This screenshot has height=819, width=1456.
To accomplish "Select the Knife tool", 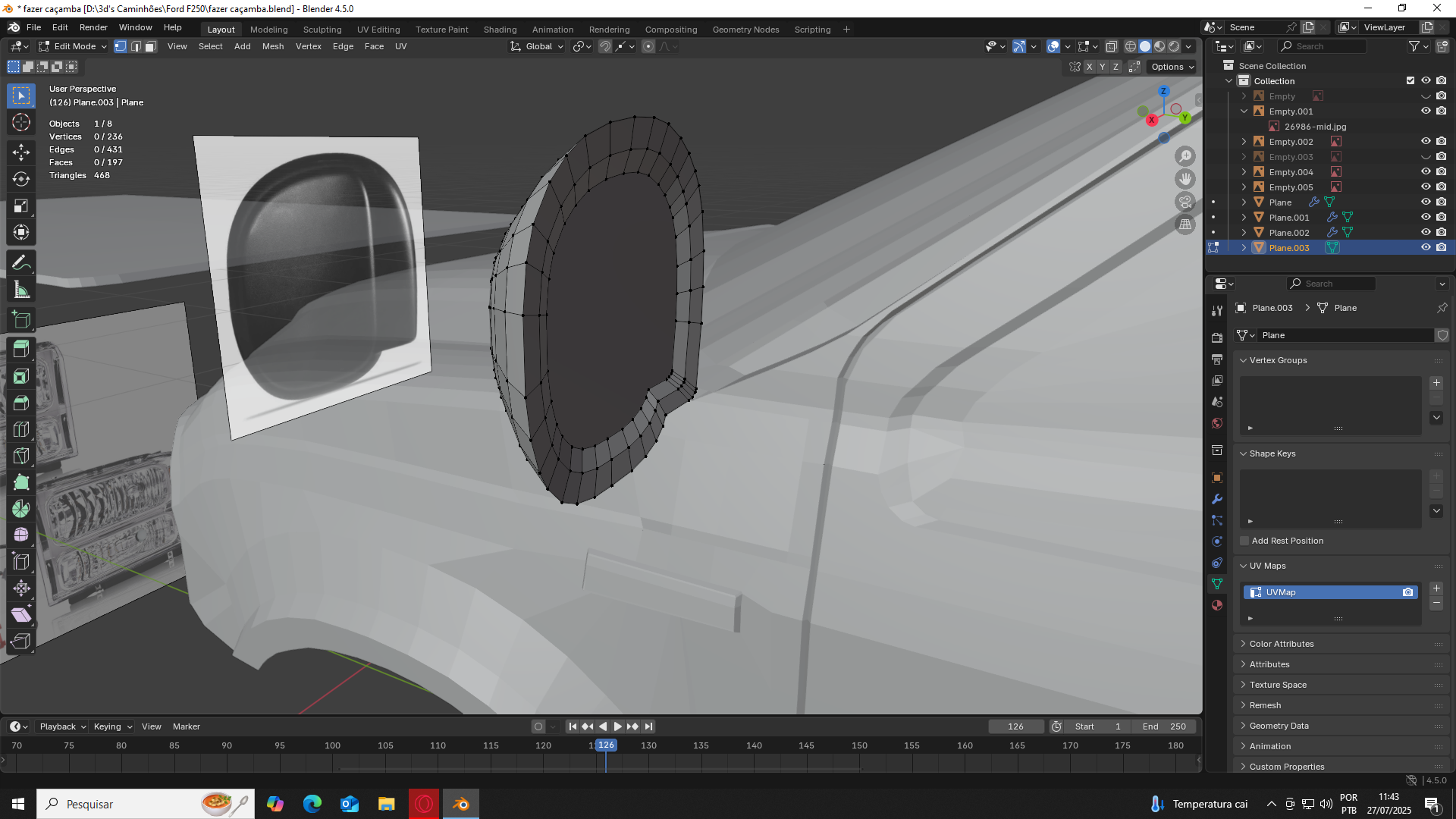I will [x=20, y=456].
